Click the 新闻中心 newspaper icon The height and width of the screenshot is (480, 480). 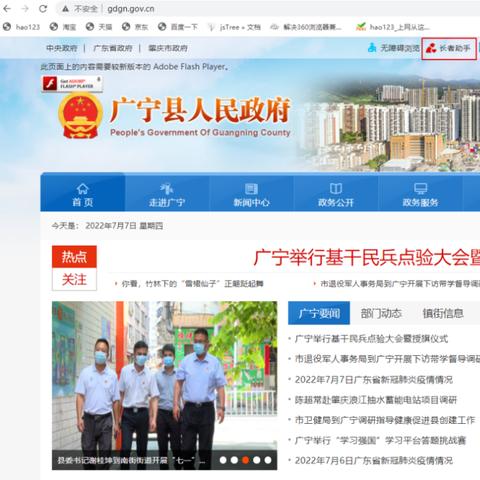click(251, 189)
